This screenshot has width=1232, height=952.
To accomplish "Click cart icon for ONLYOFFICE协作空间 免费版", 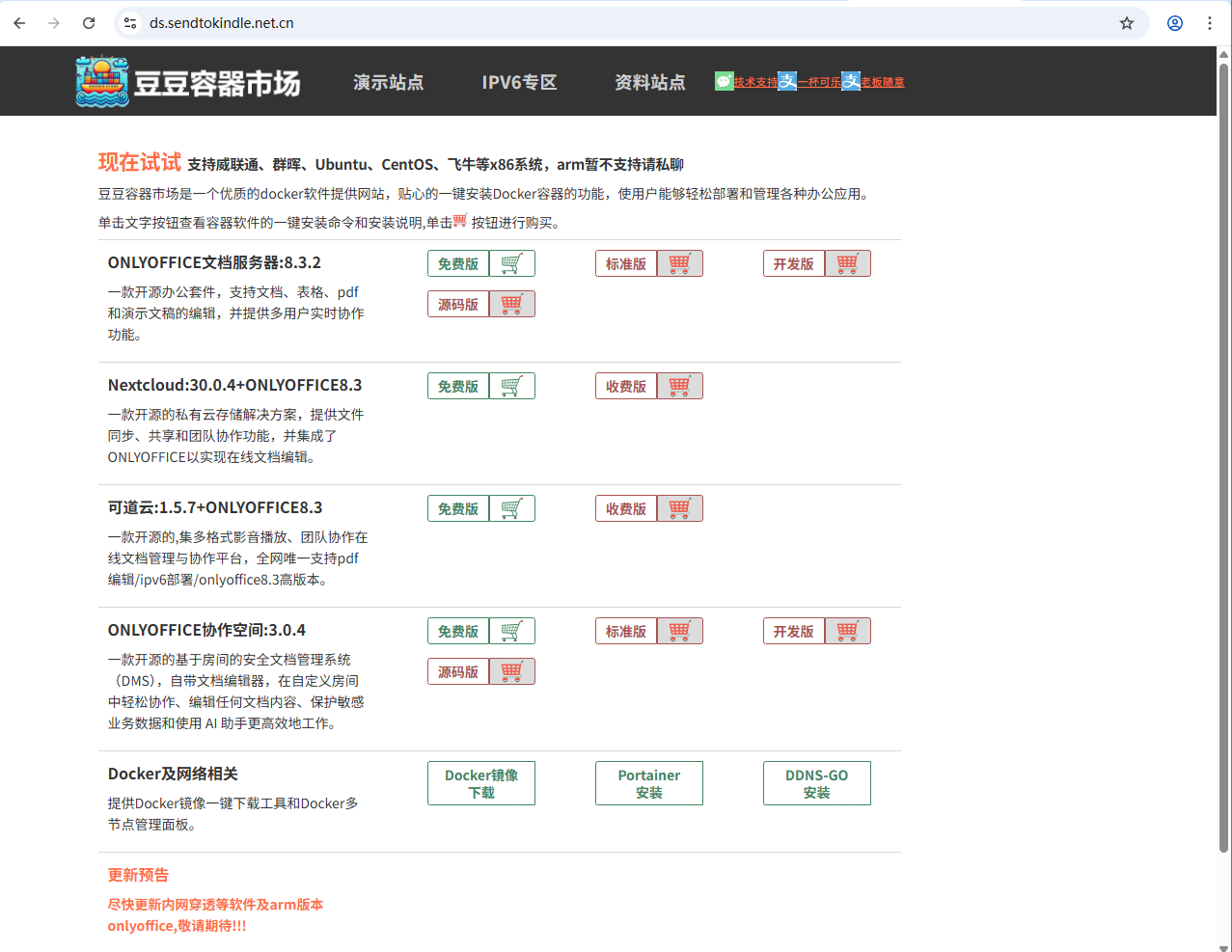I will (x=512, y=631).
